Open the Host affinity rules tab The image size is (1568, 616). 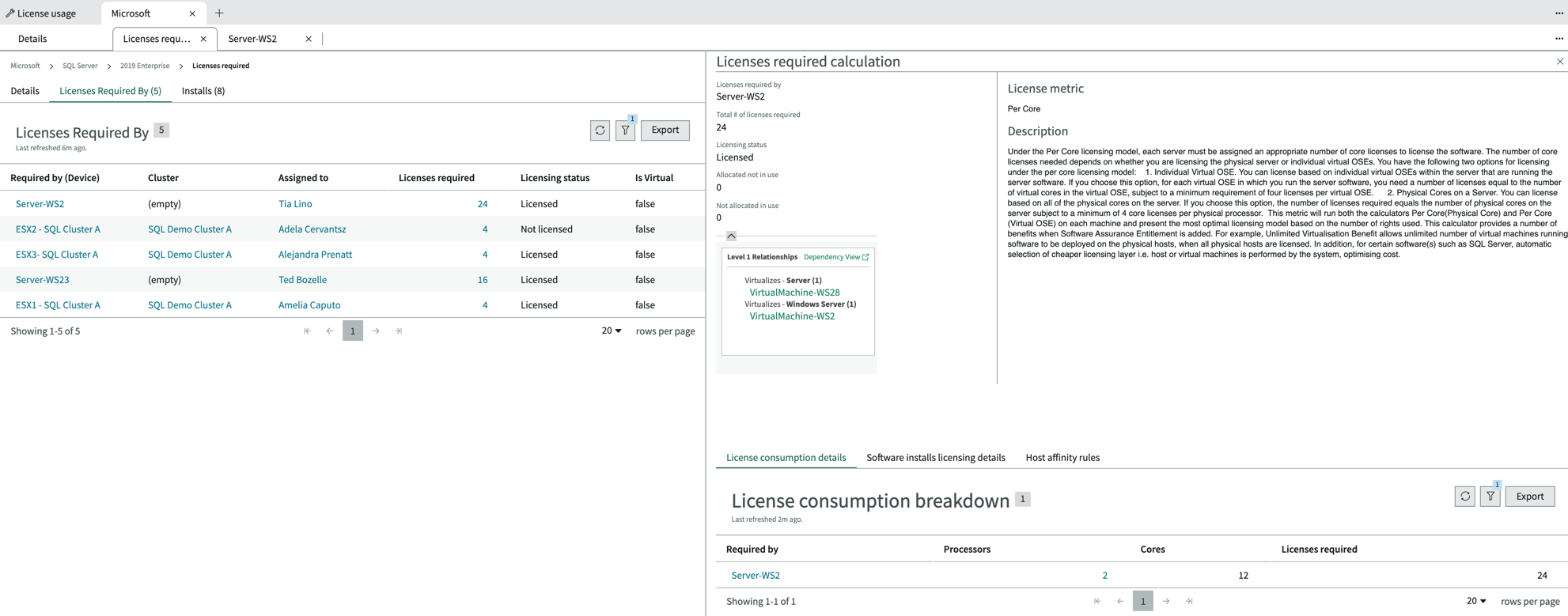(x=1062, y=458)
